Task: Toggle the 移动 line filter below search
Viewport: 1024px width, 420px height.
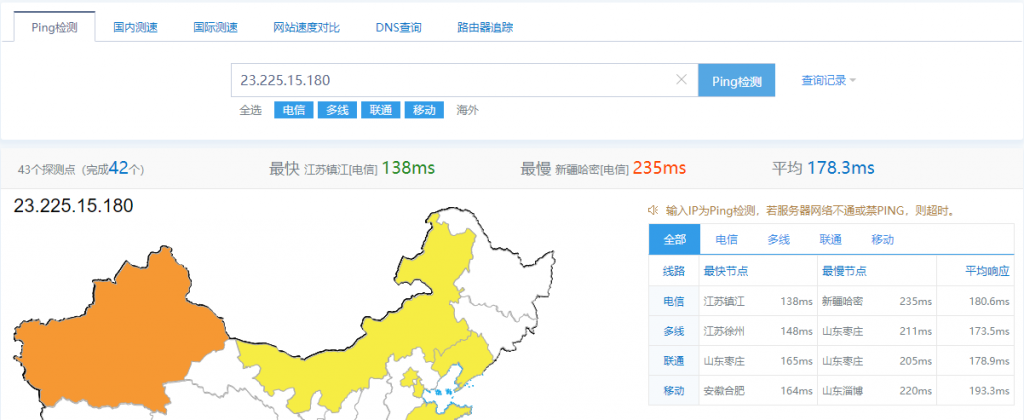Action: tap(424, 110)
